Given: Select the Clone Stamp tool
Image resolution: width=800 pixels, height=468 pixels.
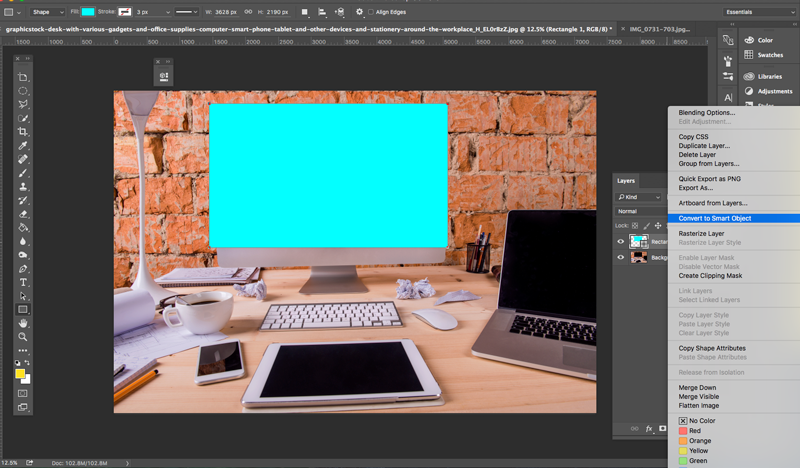Looking at the screenshot, I should coord(23,187).
